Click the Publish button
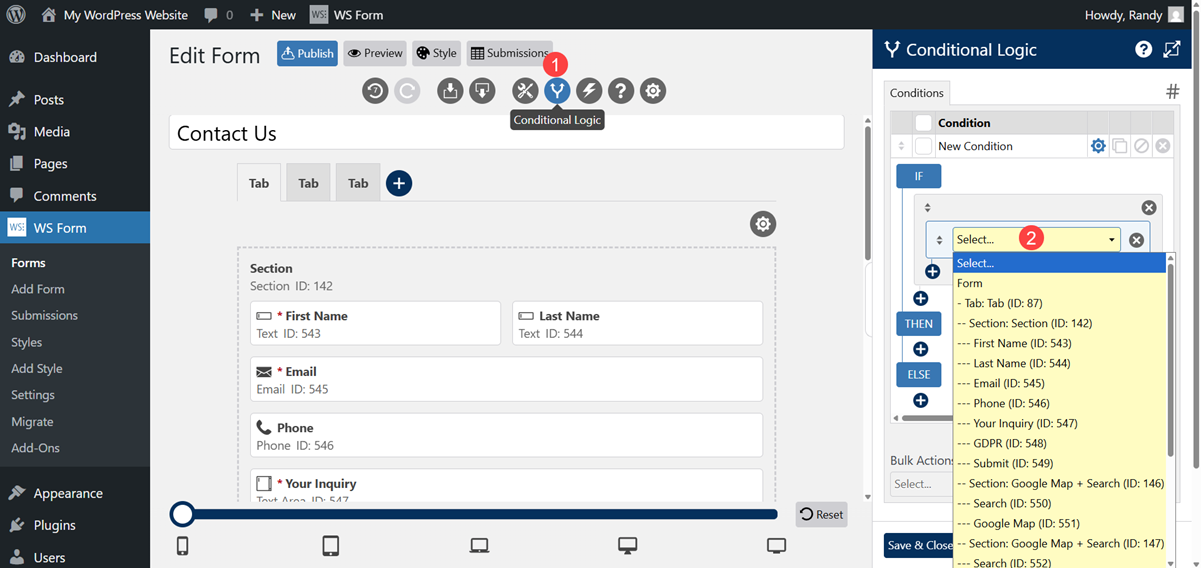This screenshot has width=1201, height=568. tap(307, 53)
